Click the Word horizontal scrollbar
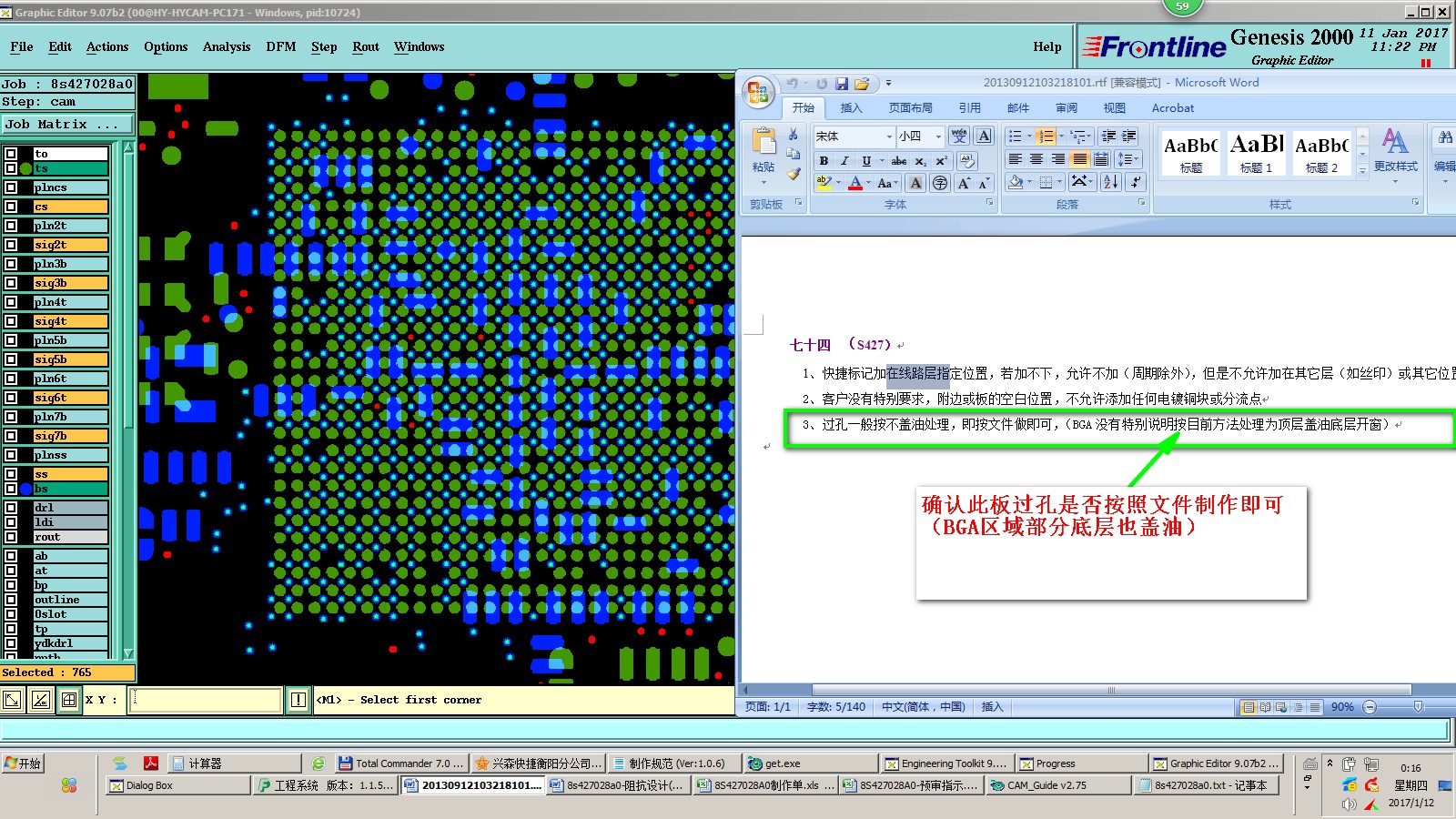The width and height of the screenshot is (1456, 819). tap(1111, 690)
